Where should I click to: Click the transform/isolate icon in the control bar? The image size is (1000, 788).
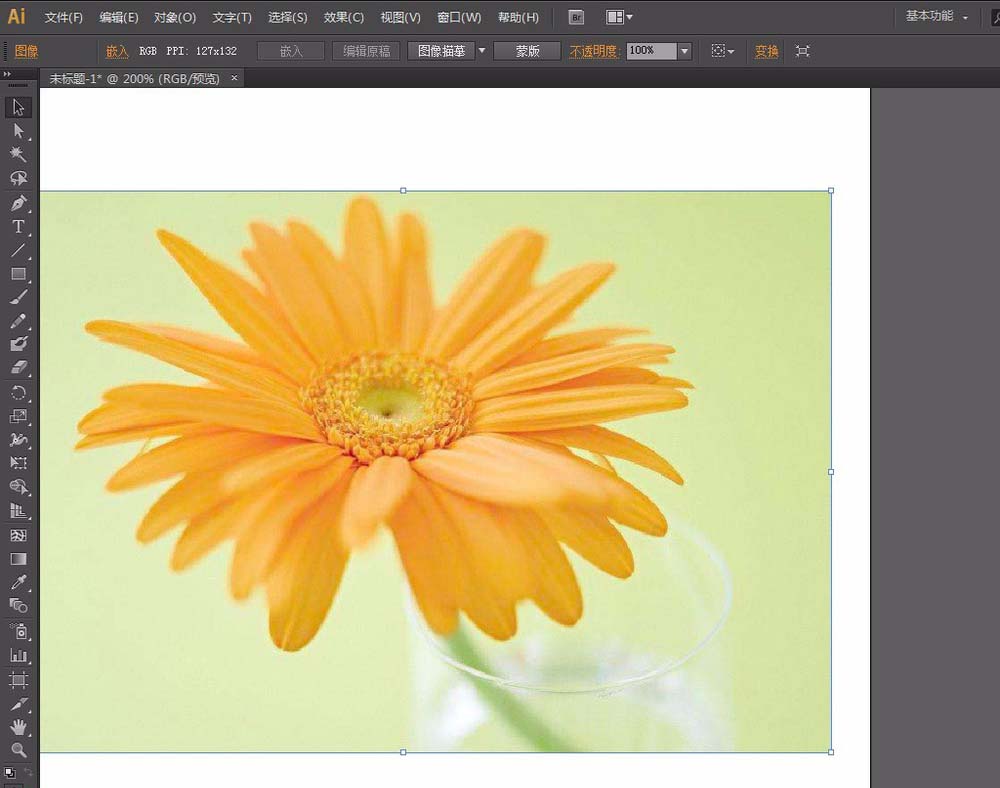[x=802, y=51]
